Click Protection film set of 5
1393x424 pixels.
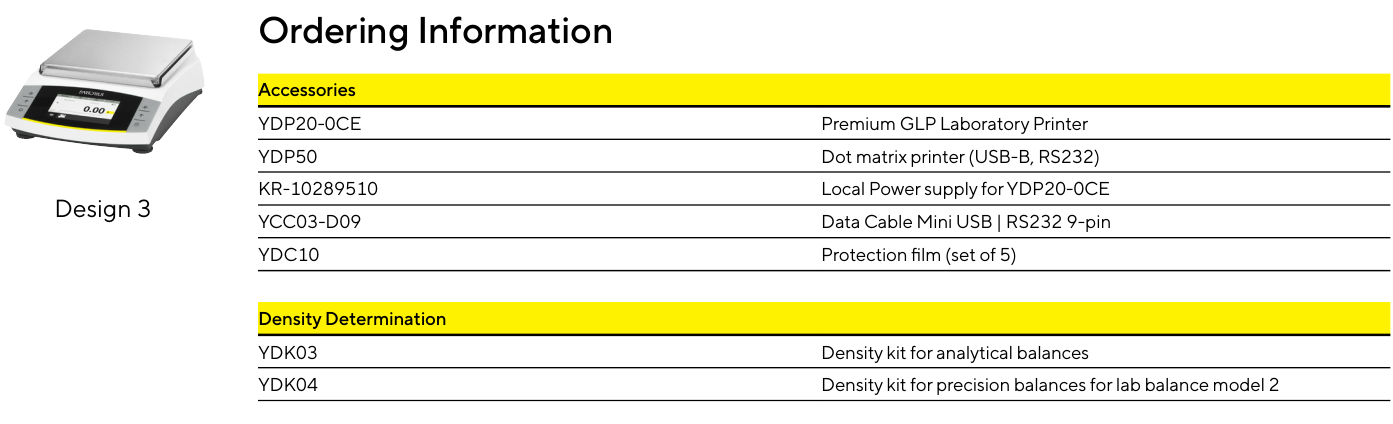coord(918,255)
